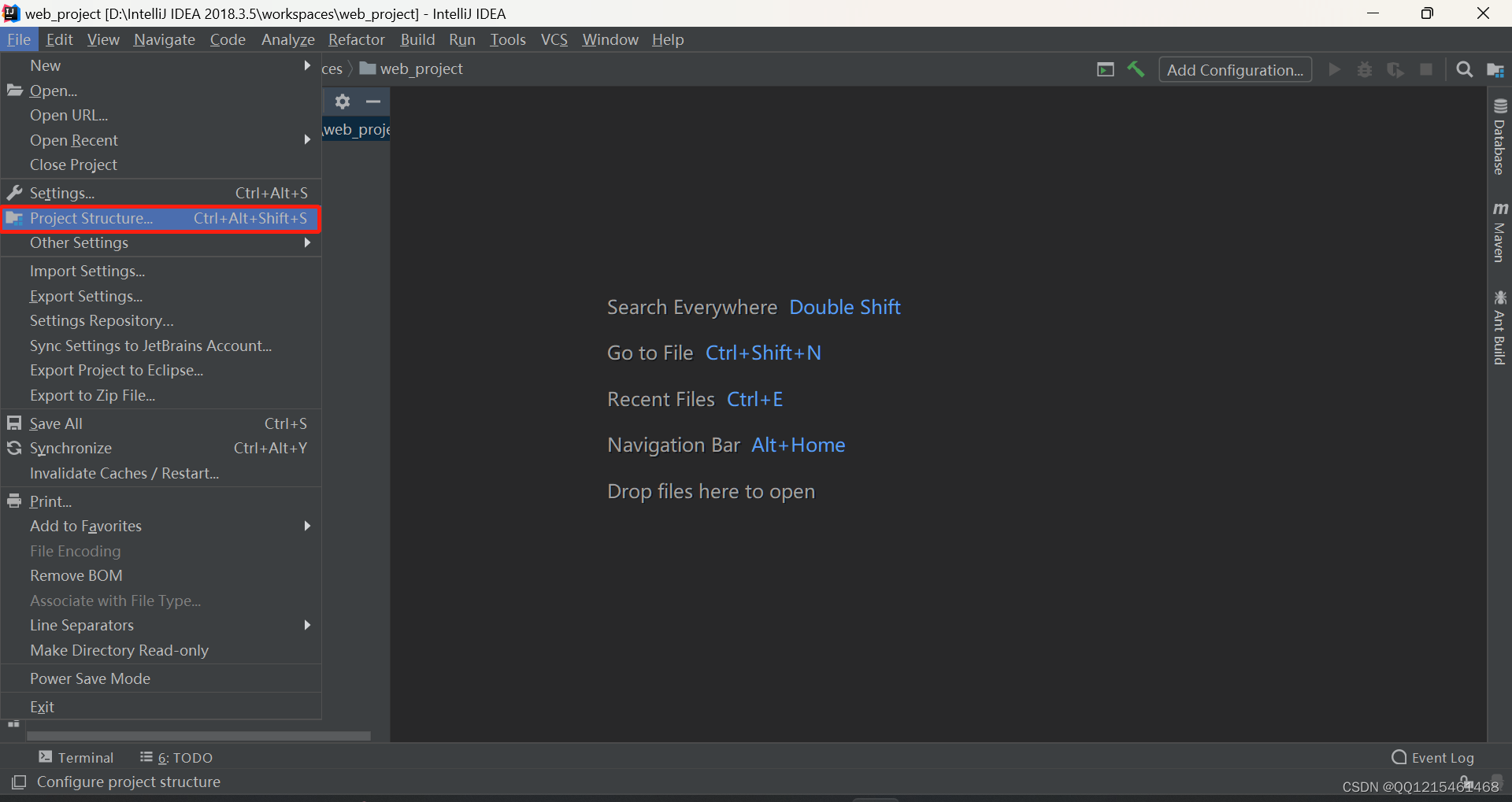Open the Maven side panel
This screenshot has height=802, width=1512.
point(1499,233)
